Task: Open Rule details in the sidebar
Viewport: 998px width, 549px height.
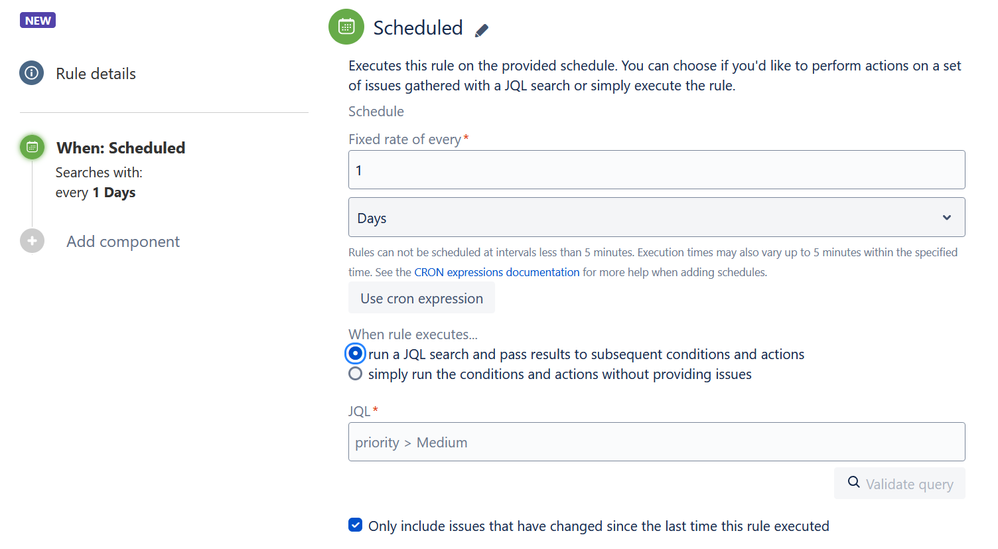Action: [x=95, y=74]
